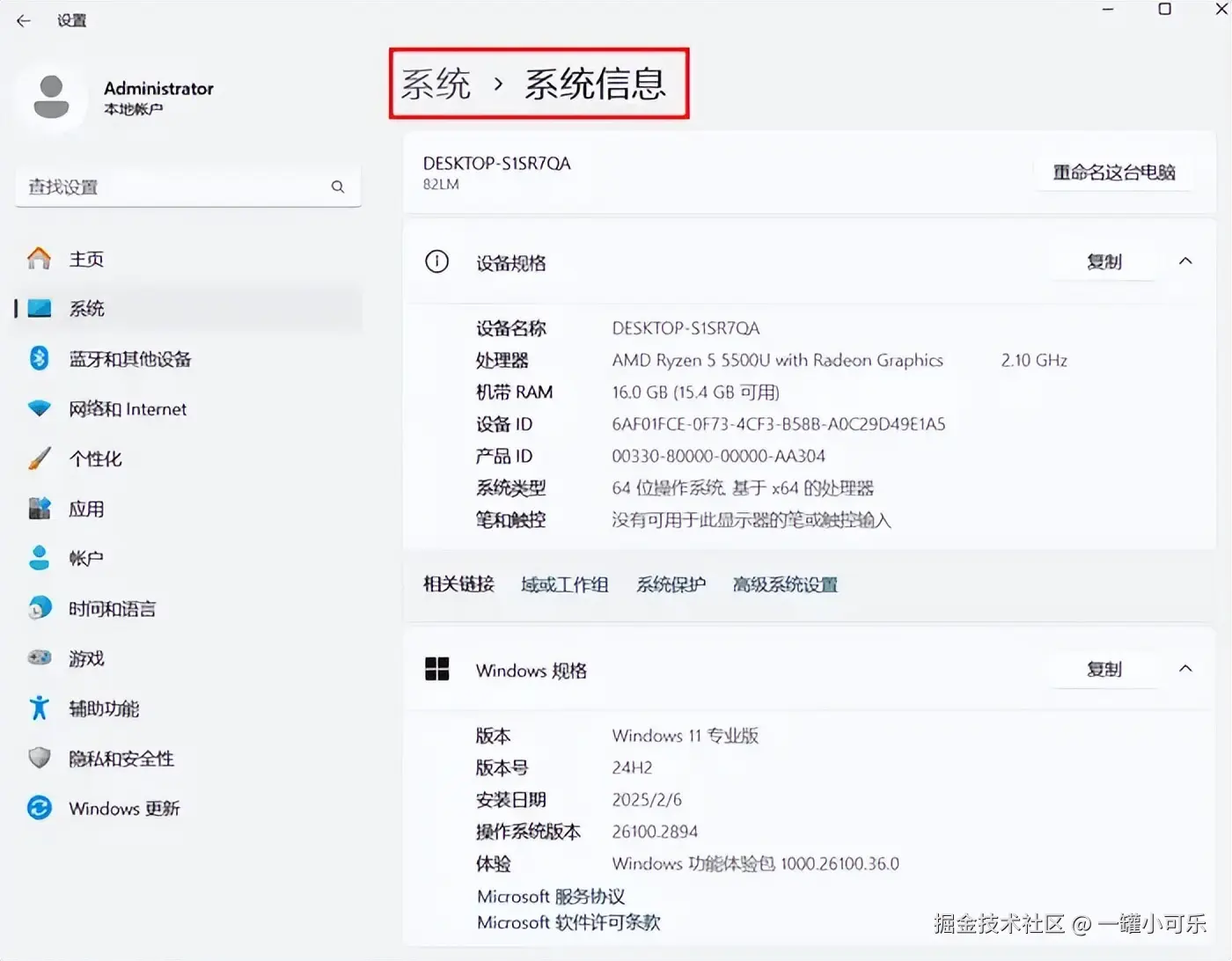
Task: Go to 时间和语言 settings
Action: [x=187, y=609]
